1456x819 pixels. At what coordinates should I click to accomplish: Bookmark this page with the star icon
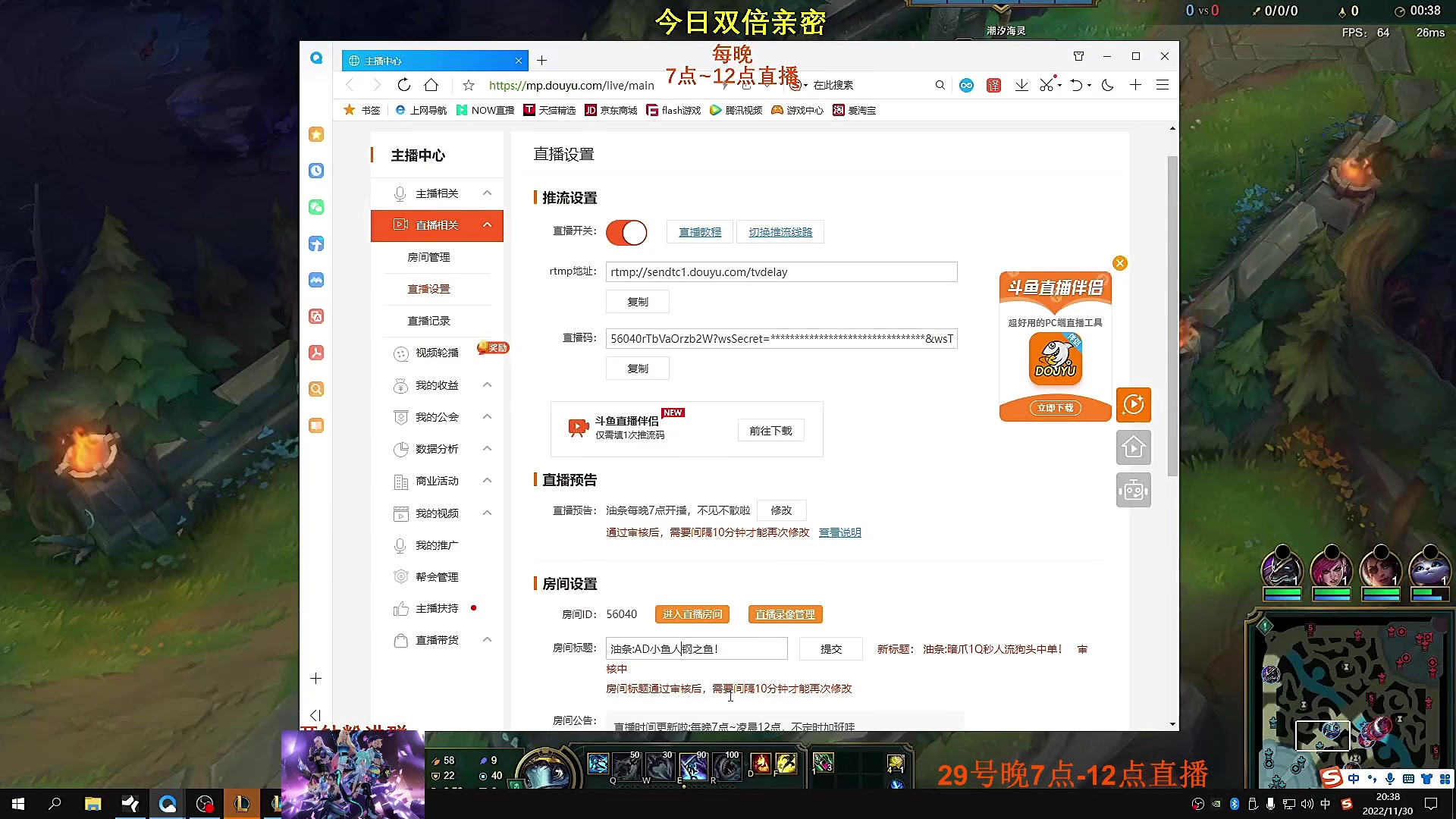pos(469,85)
